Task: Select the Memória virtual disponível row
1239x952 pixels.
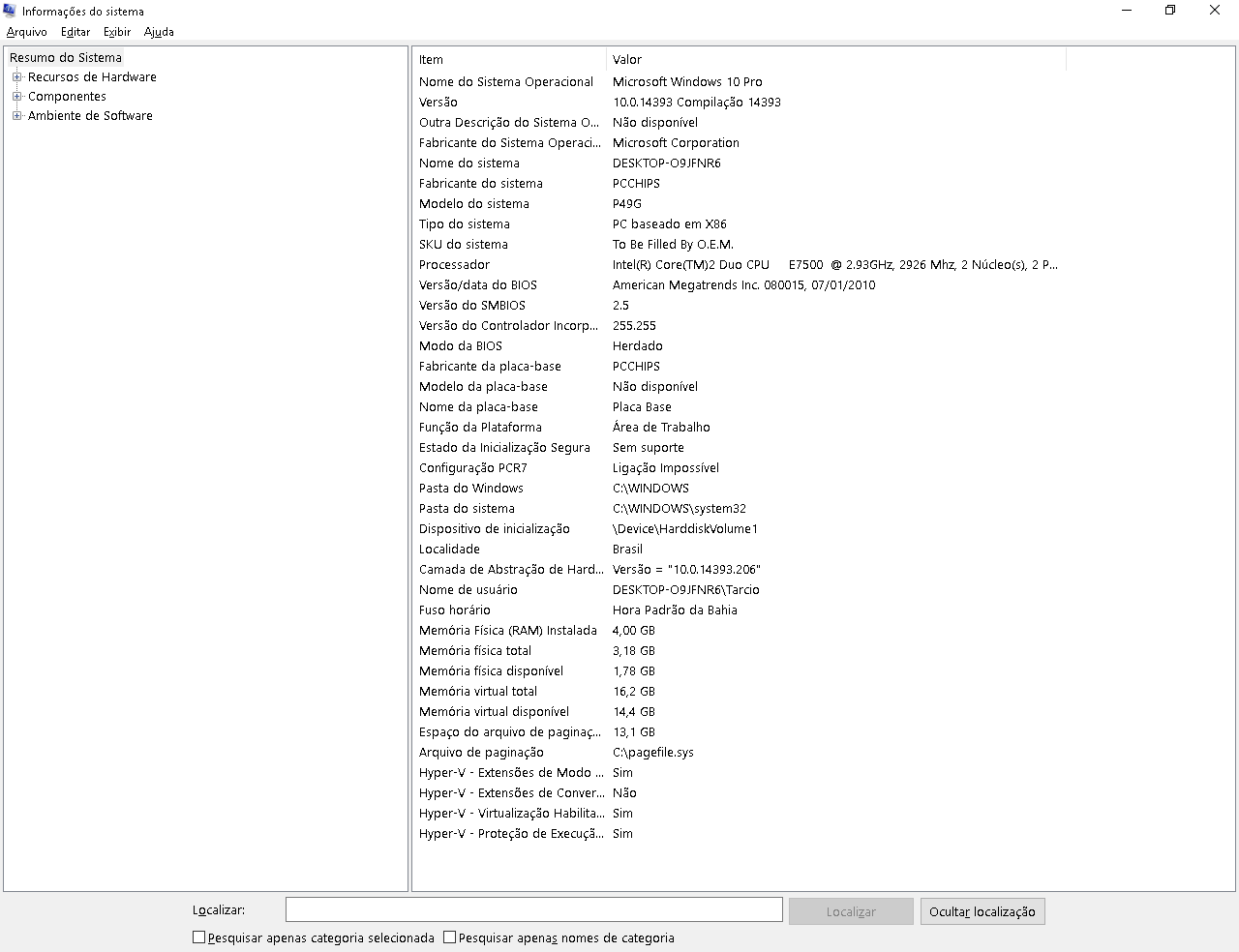Action: click(740, 712)
